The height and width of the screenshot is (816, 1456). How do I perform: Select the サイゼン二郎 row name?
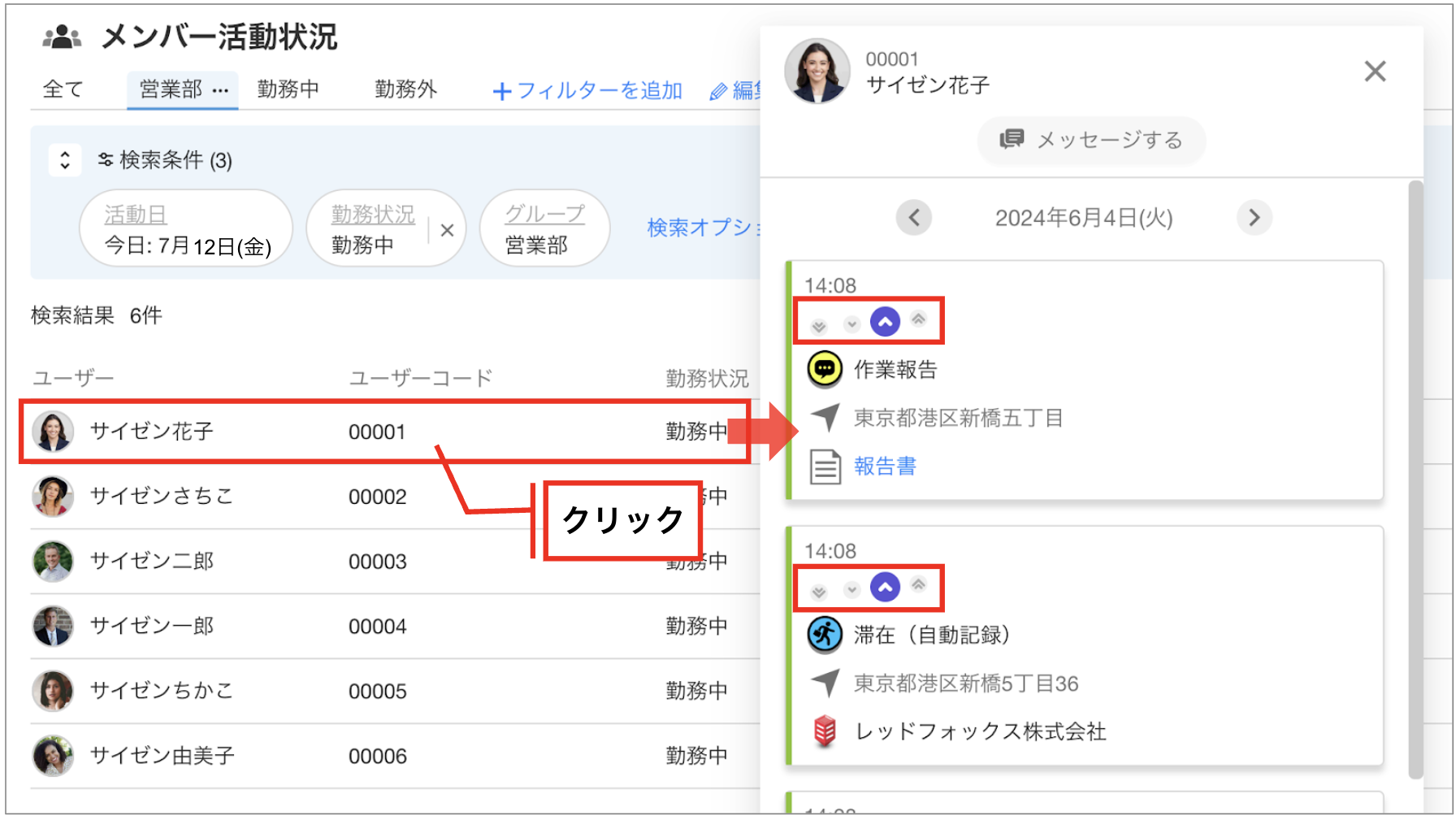[x=152, y=561]
